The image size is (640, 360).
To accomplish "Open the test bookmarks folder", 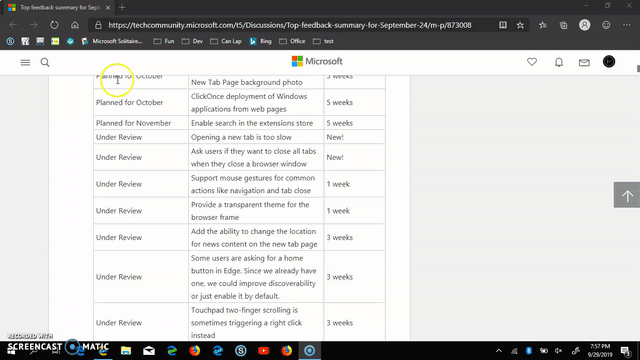I will [323, 41].
